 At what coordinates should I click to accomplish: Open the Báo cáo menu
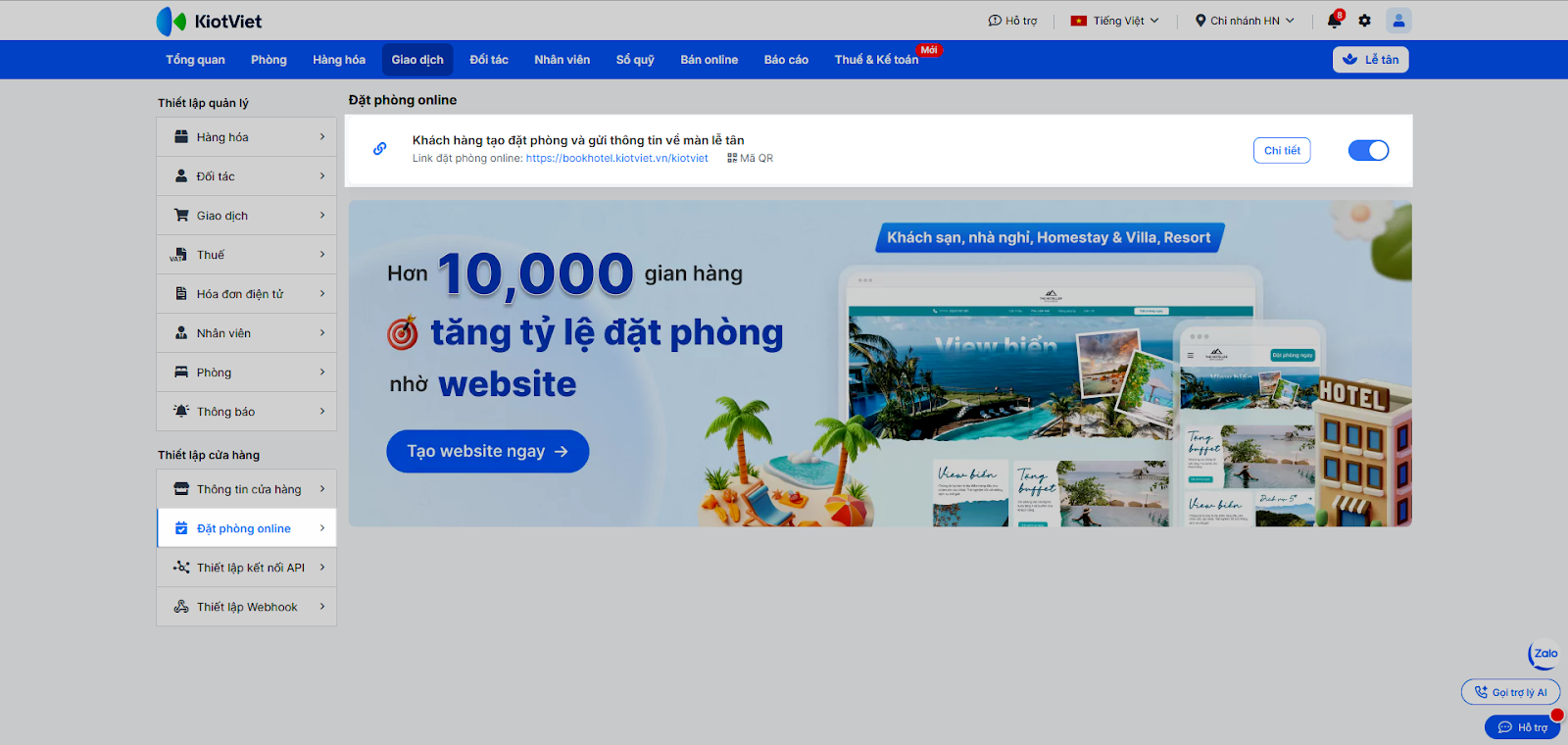click(x=786, y=60)
